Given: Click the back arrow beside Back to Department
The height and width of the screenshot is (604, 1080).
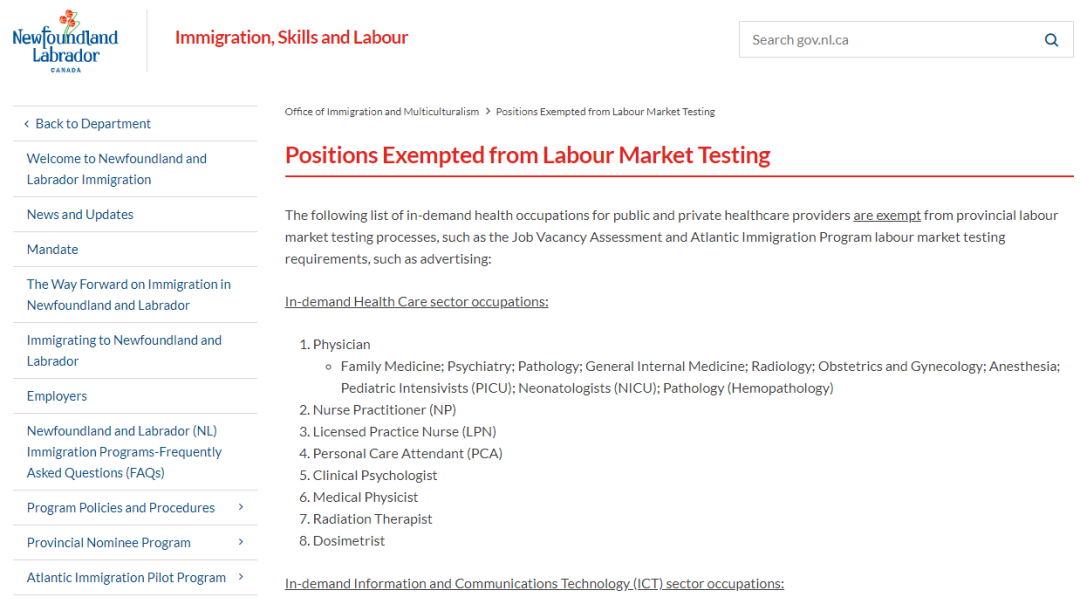Looking at the screenshot, I should point(26,124).
